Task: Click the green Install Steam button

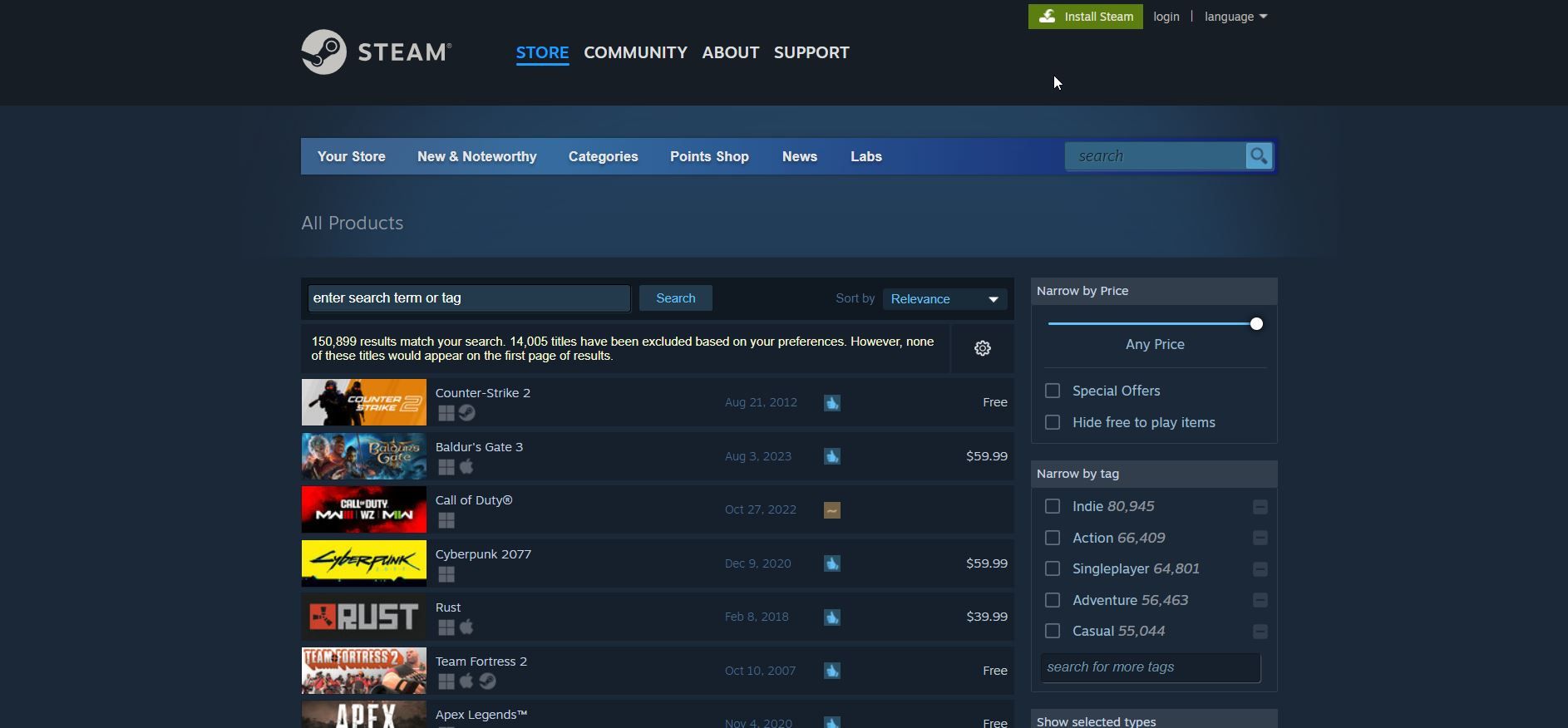Action: point(1085,17)
